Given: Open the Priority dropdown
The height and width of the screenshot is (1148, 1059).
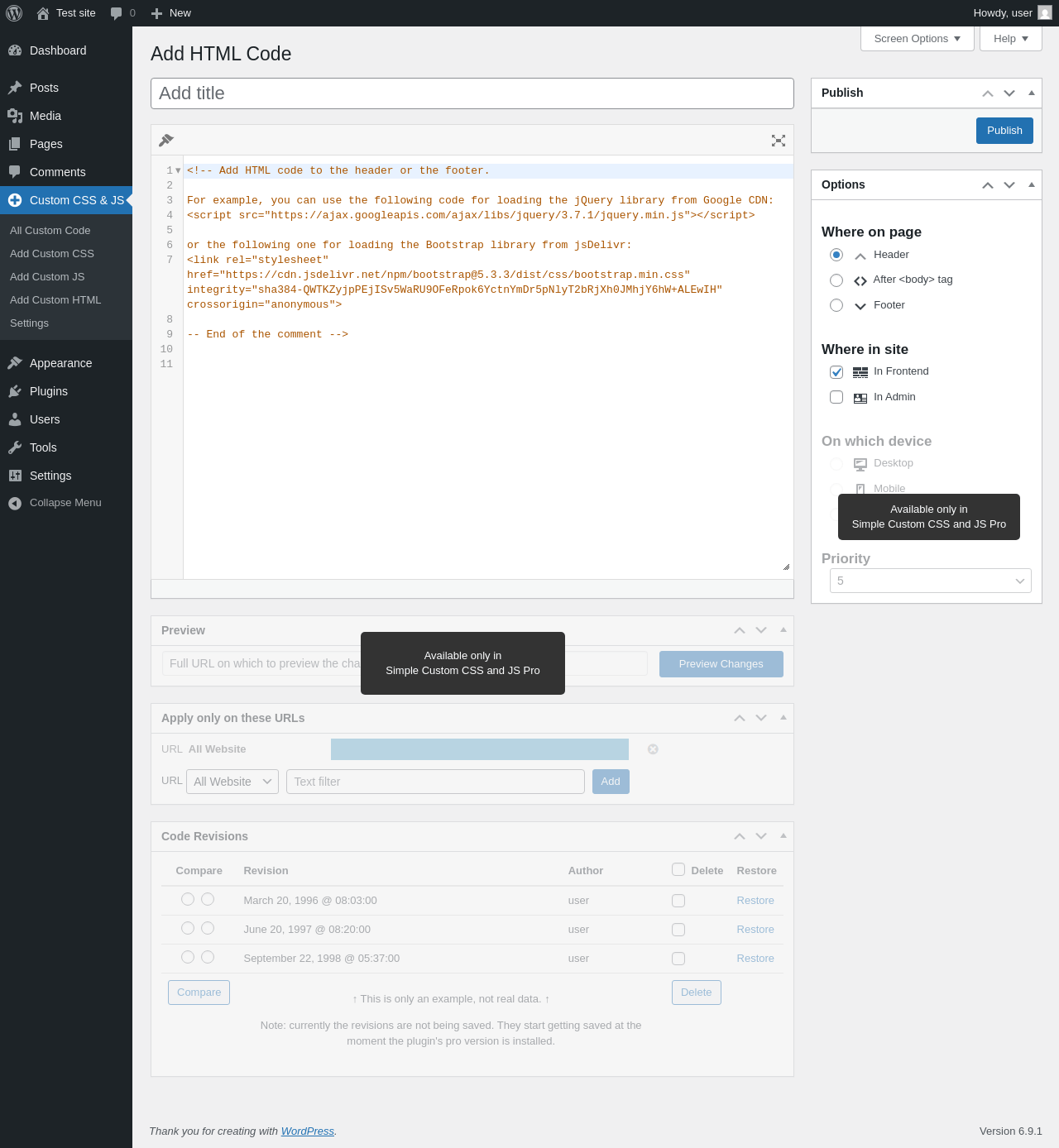Looking at the screenshot, I should [x=931, y=581].
